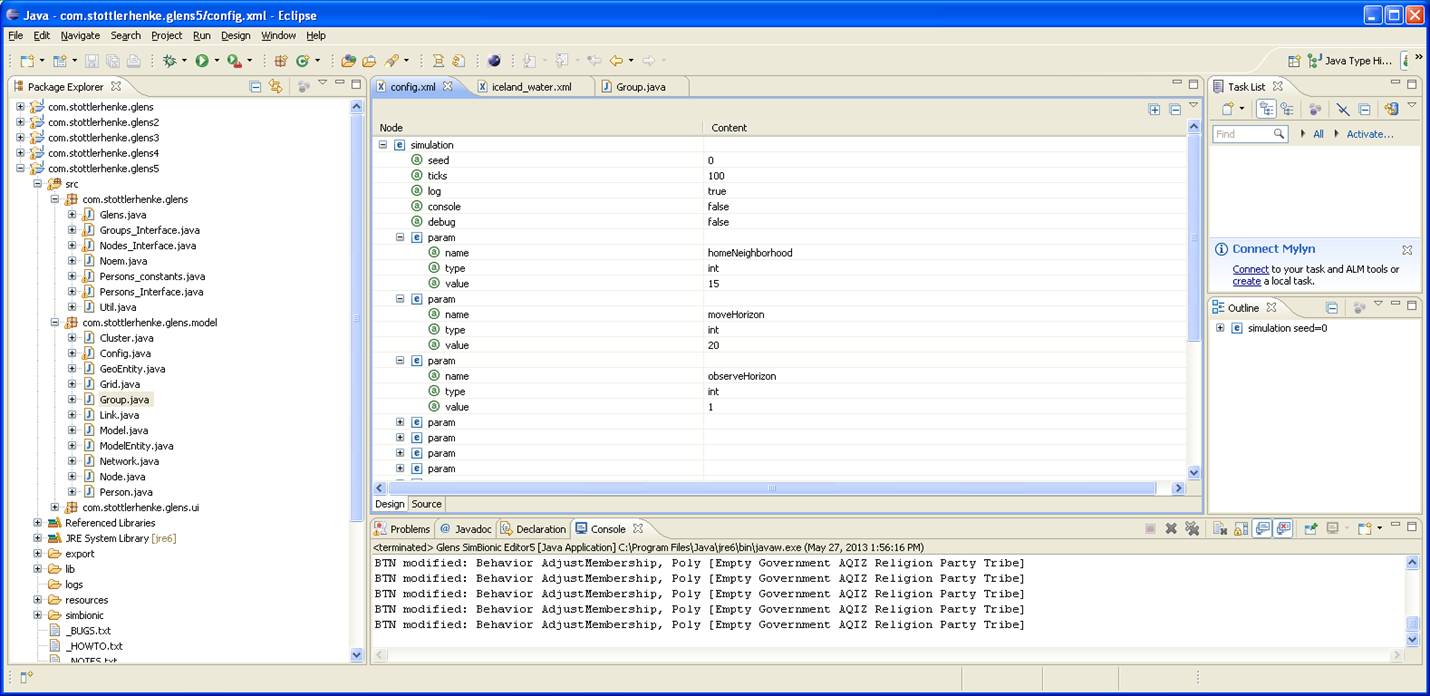Image resolution: width=1430 pixels, height=696 pixels.
Task: Collapse the com.stottlerhenke.glens5 project
Action: pos(20,169)
